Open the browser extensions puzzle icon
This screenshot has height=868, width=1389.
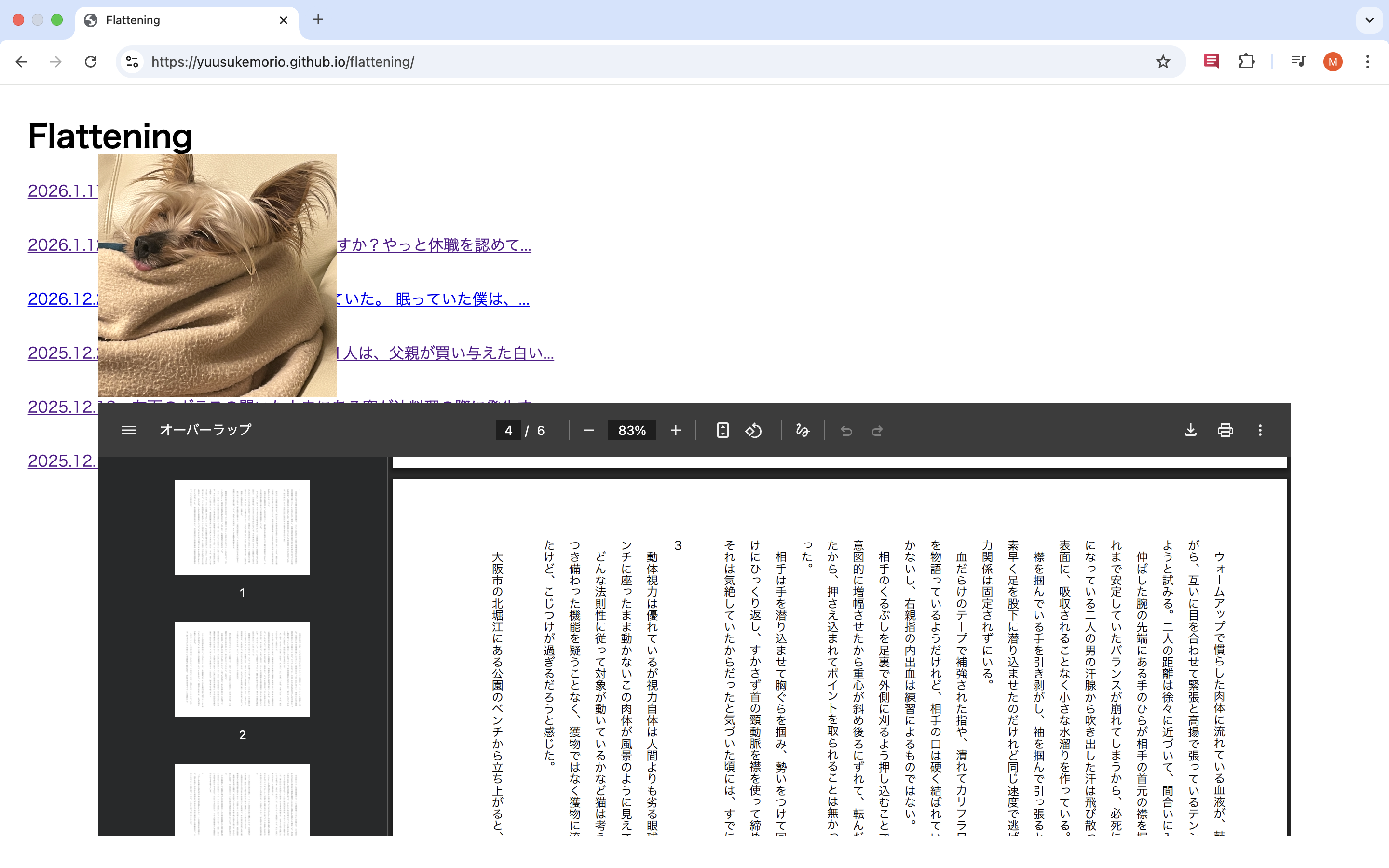click(x=1246, y=61)
